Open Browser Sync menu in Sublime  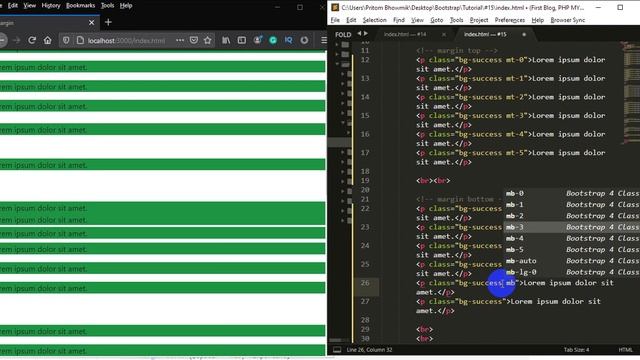point(568,20)
